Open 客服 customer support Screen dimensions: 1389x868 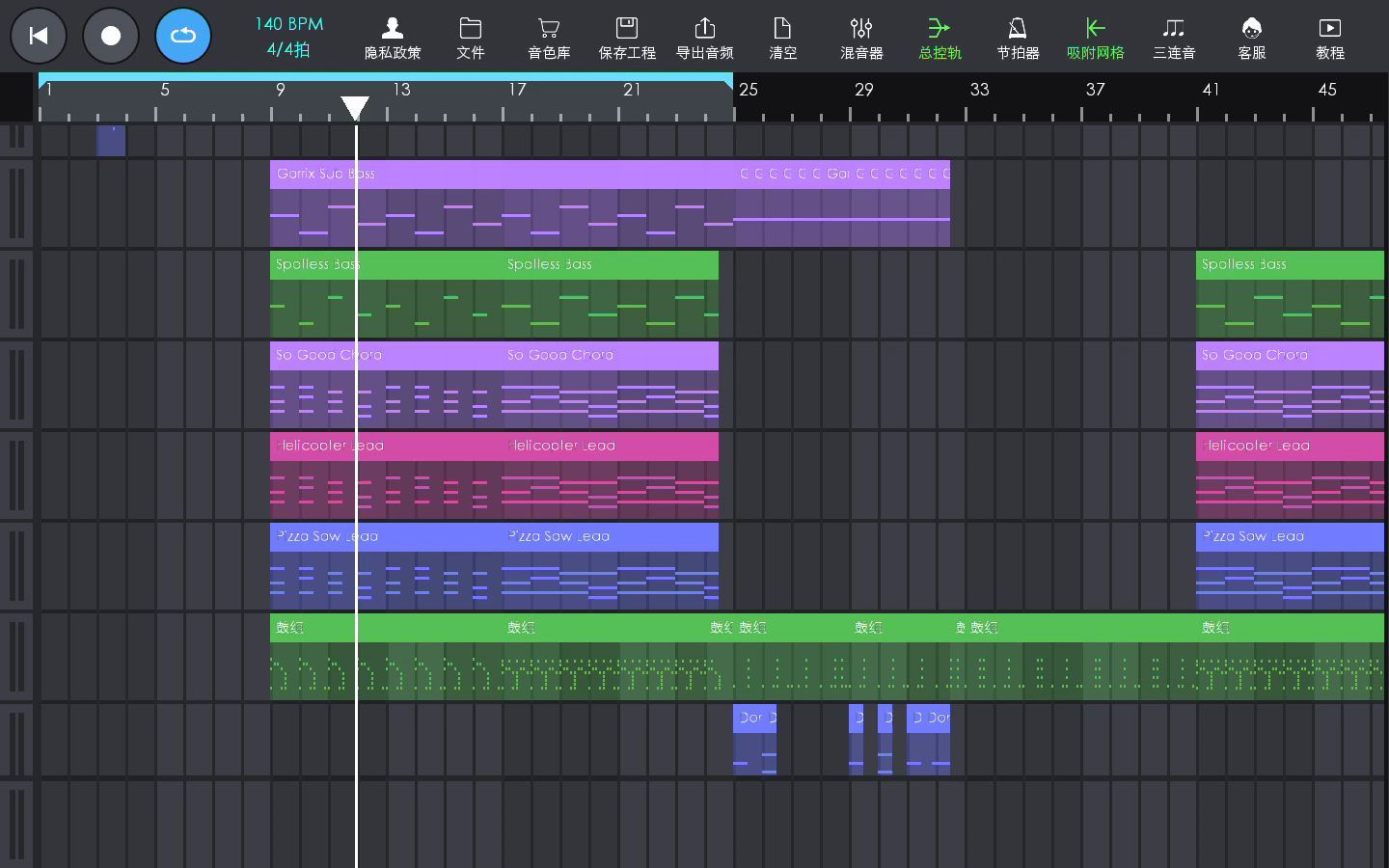point(1252,39)
